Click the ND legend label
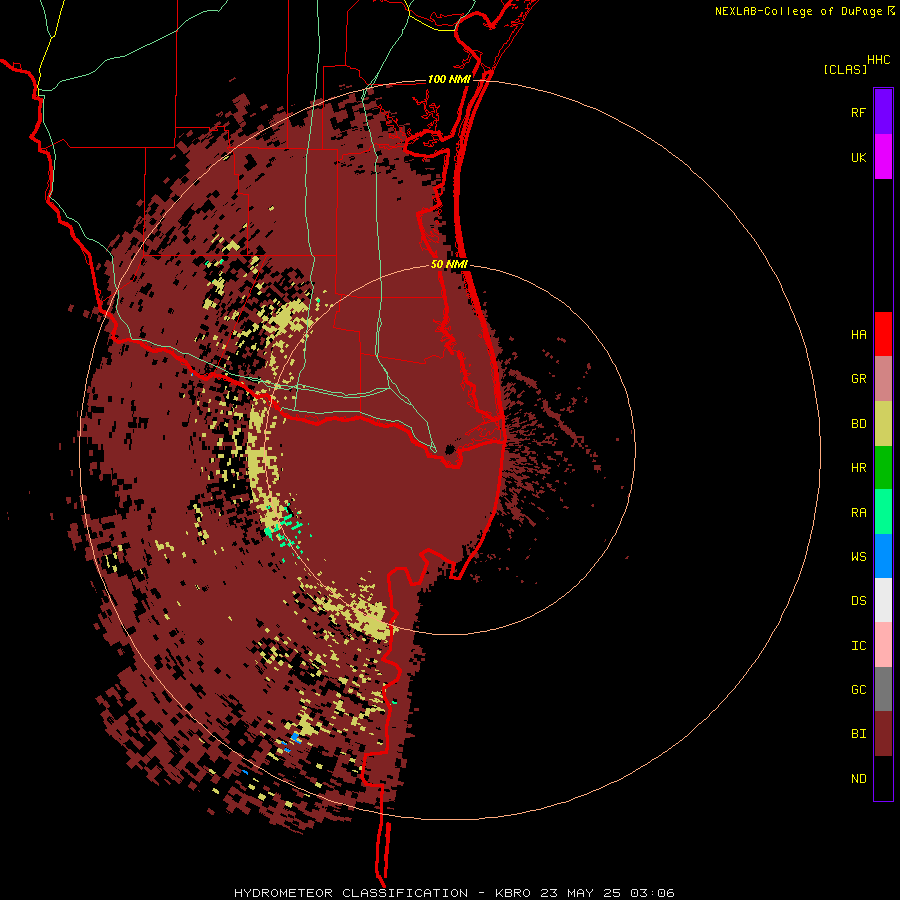Image resolution: width=900 pixels, height=900 pixels. coord(858,778)
